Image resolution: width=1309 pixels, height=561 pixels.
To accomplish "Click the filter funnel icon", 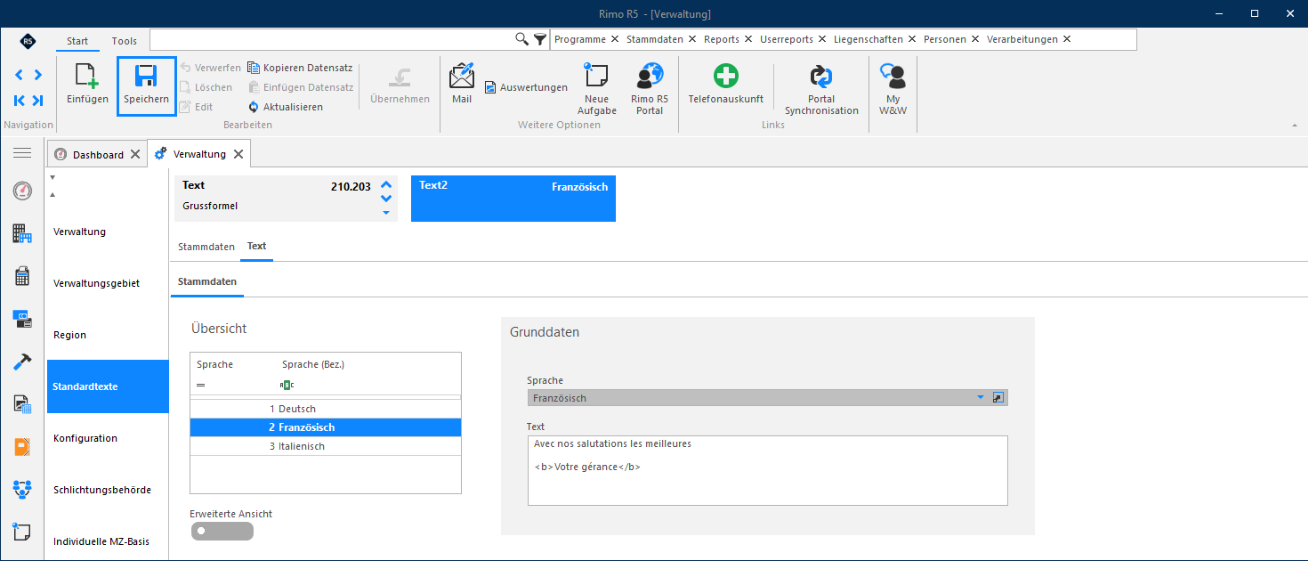I will 540,39.
